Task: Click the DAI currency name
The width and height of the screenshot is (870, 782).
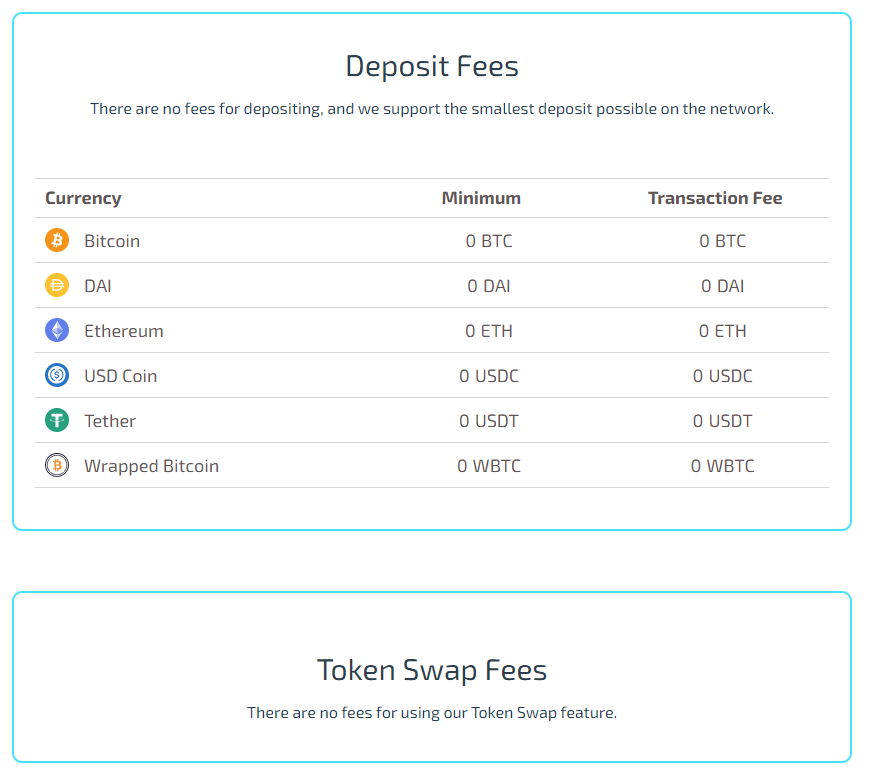Action: [x=98, y=286]
